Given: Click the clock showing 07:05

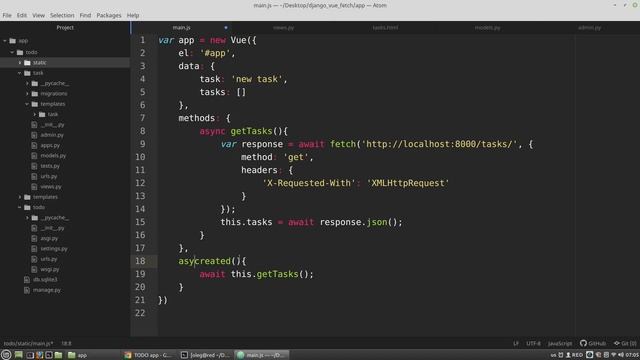Looking at the screenshot, I should pyautogui.click(x=632, y=355).
